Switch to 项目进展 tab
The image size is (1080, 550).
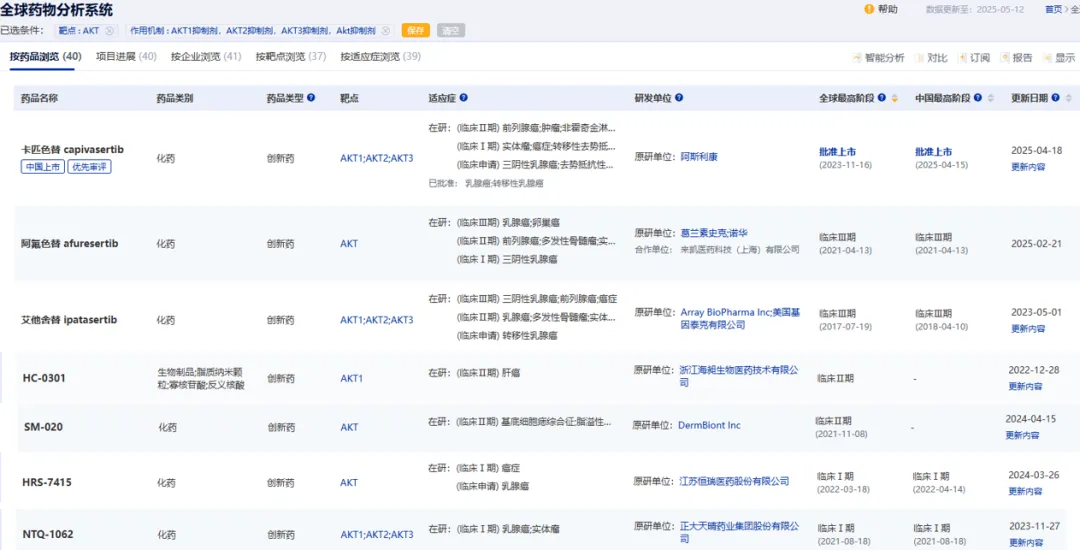126,57
